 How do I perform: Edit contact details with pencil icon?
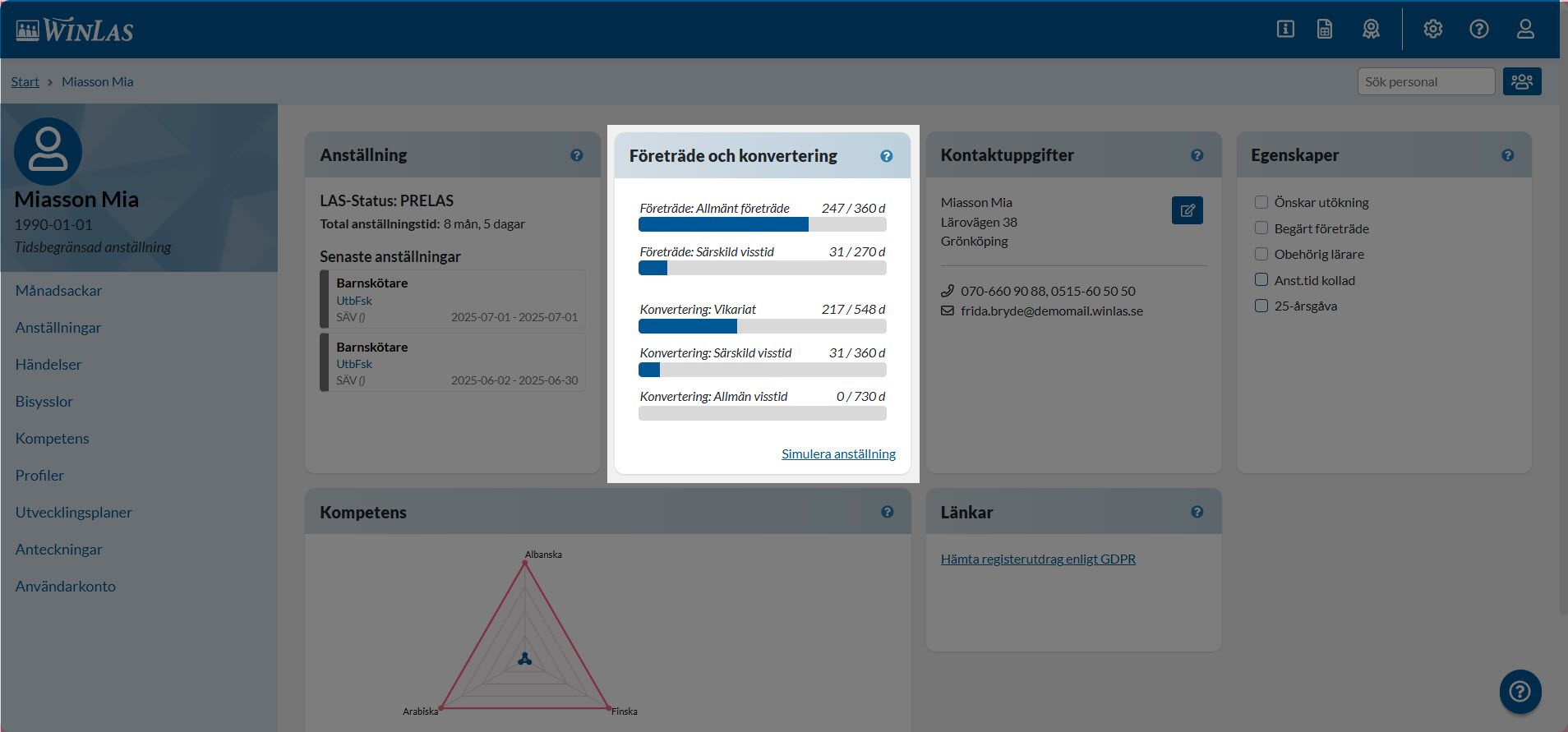point(1187,210)
